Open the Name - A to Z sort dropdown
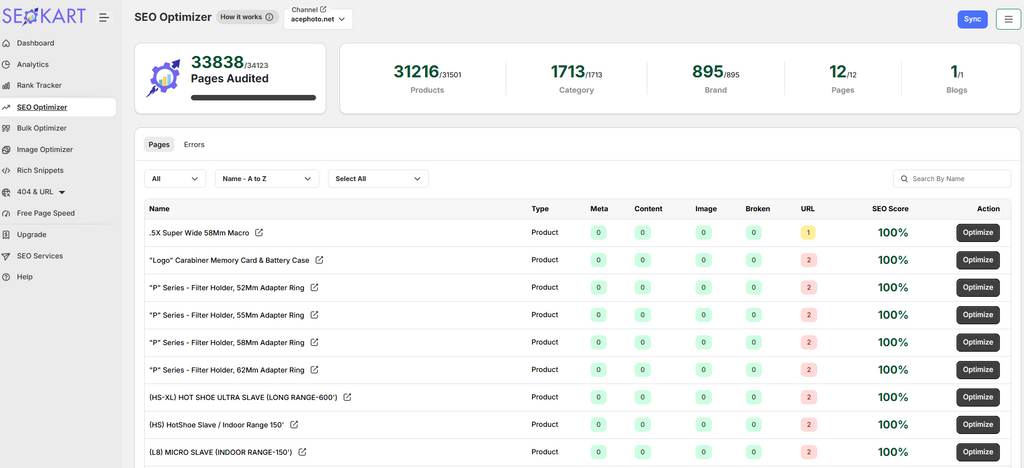This screenshot has width=1024, height=468. tap(267, 179)
